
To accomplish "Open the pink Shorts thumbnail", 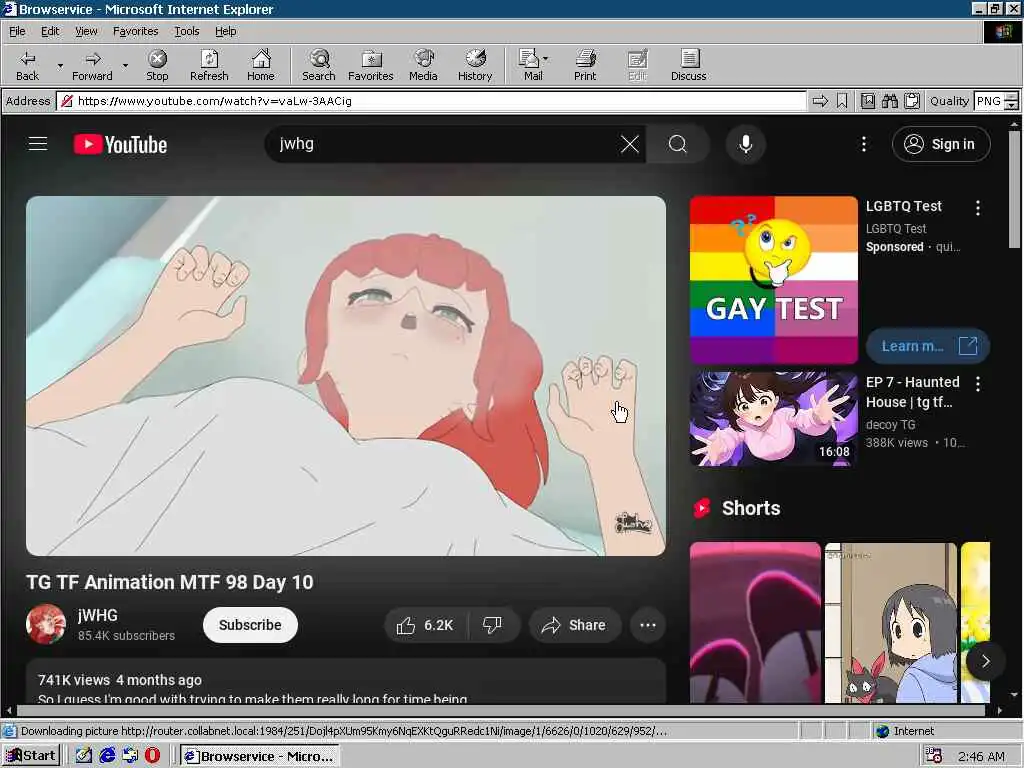I will click(756, 622).
